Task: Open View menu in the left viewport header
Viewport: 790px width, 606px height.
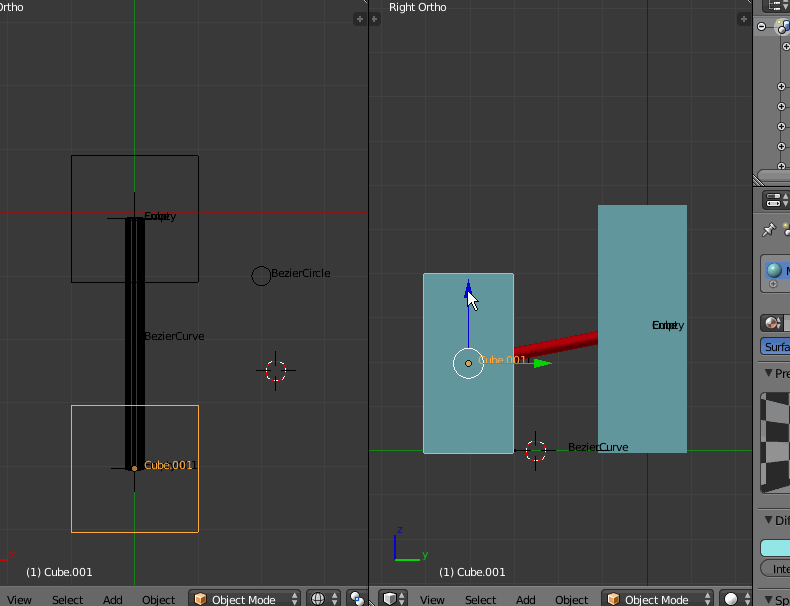Action: tap(19, 599)
